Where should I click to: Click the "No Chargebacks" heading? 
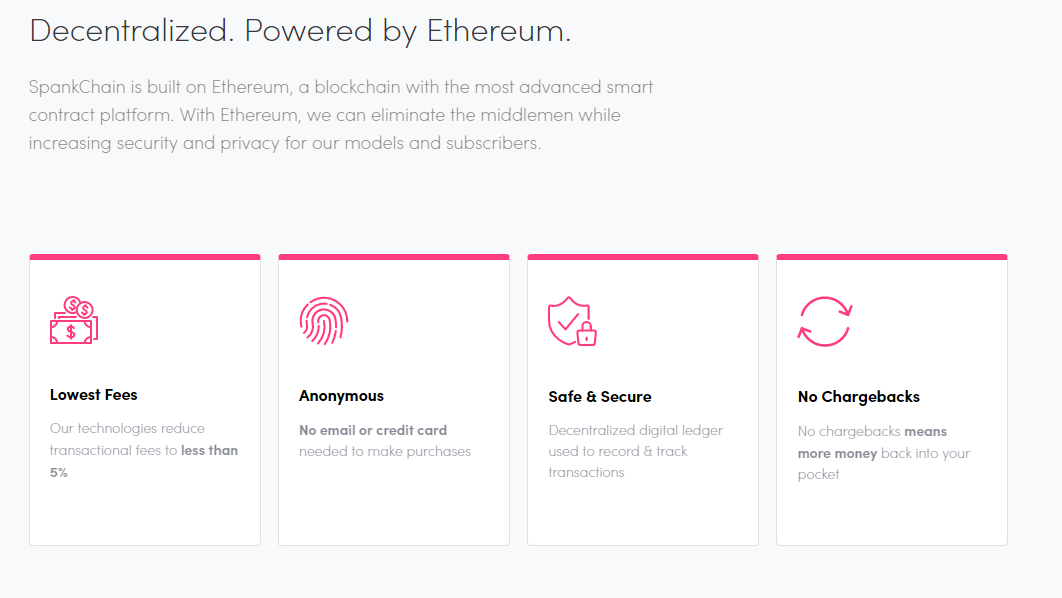pos(858,396)
